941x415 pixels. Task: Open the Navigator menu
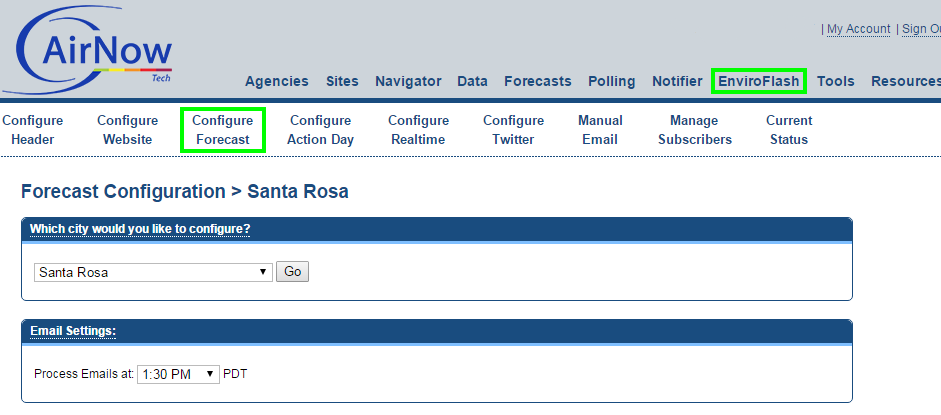pos(408,81)
